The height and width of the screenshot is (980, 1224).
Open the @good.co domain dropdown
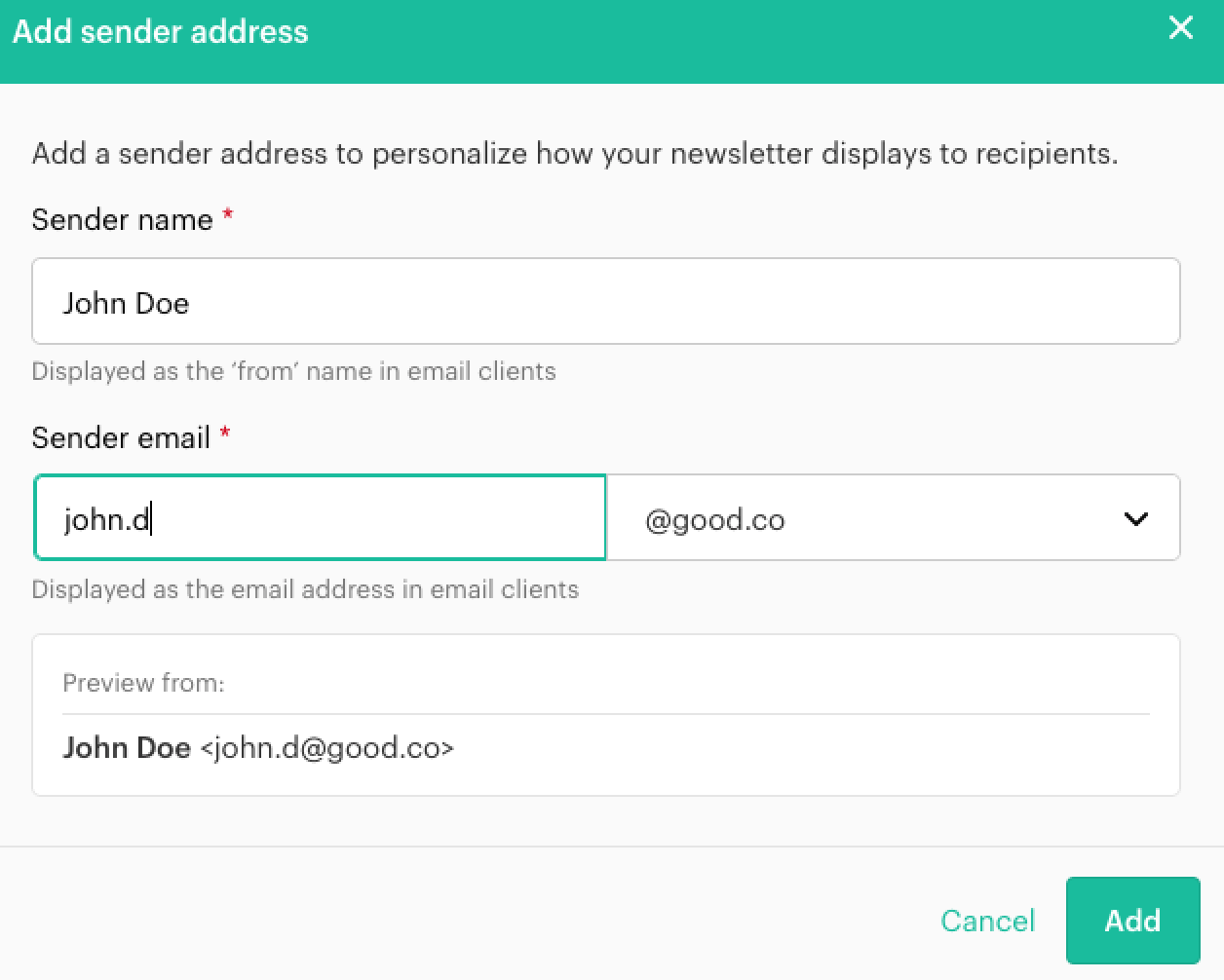(892, 518)
